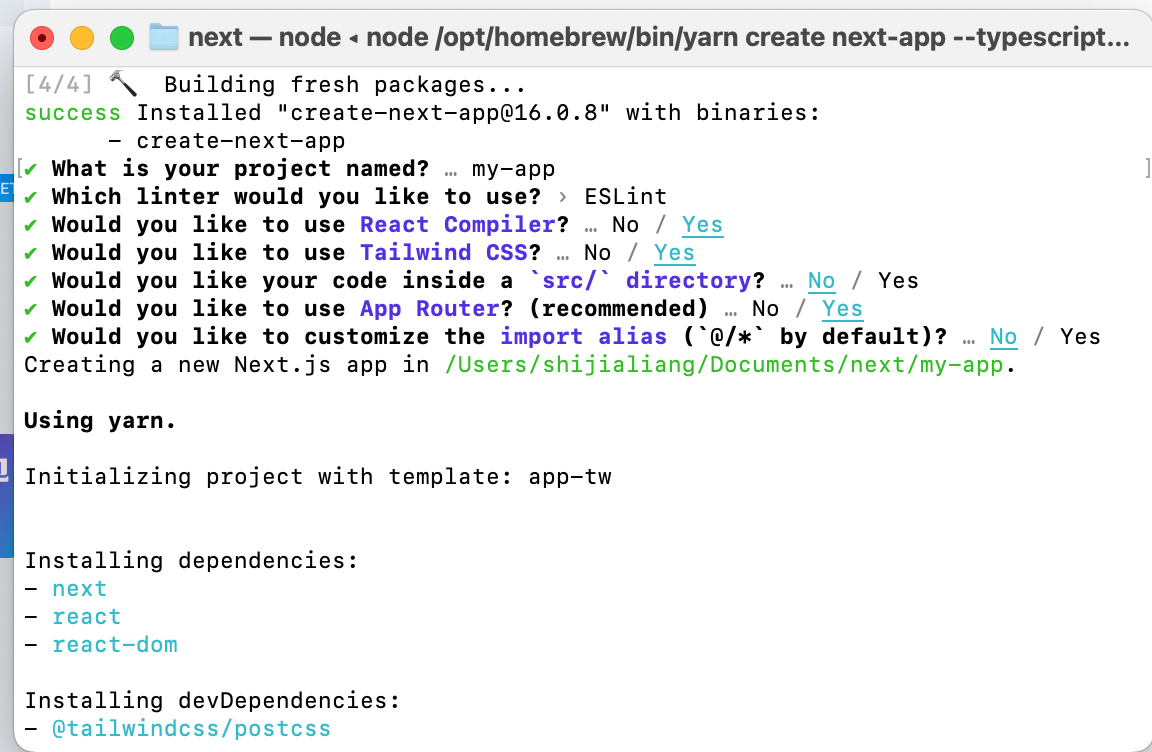Click the 'react' dependency name
The width and height of the screenshot is (1152, 752).
click(x=86, y=617)
